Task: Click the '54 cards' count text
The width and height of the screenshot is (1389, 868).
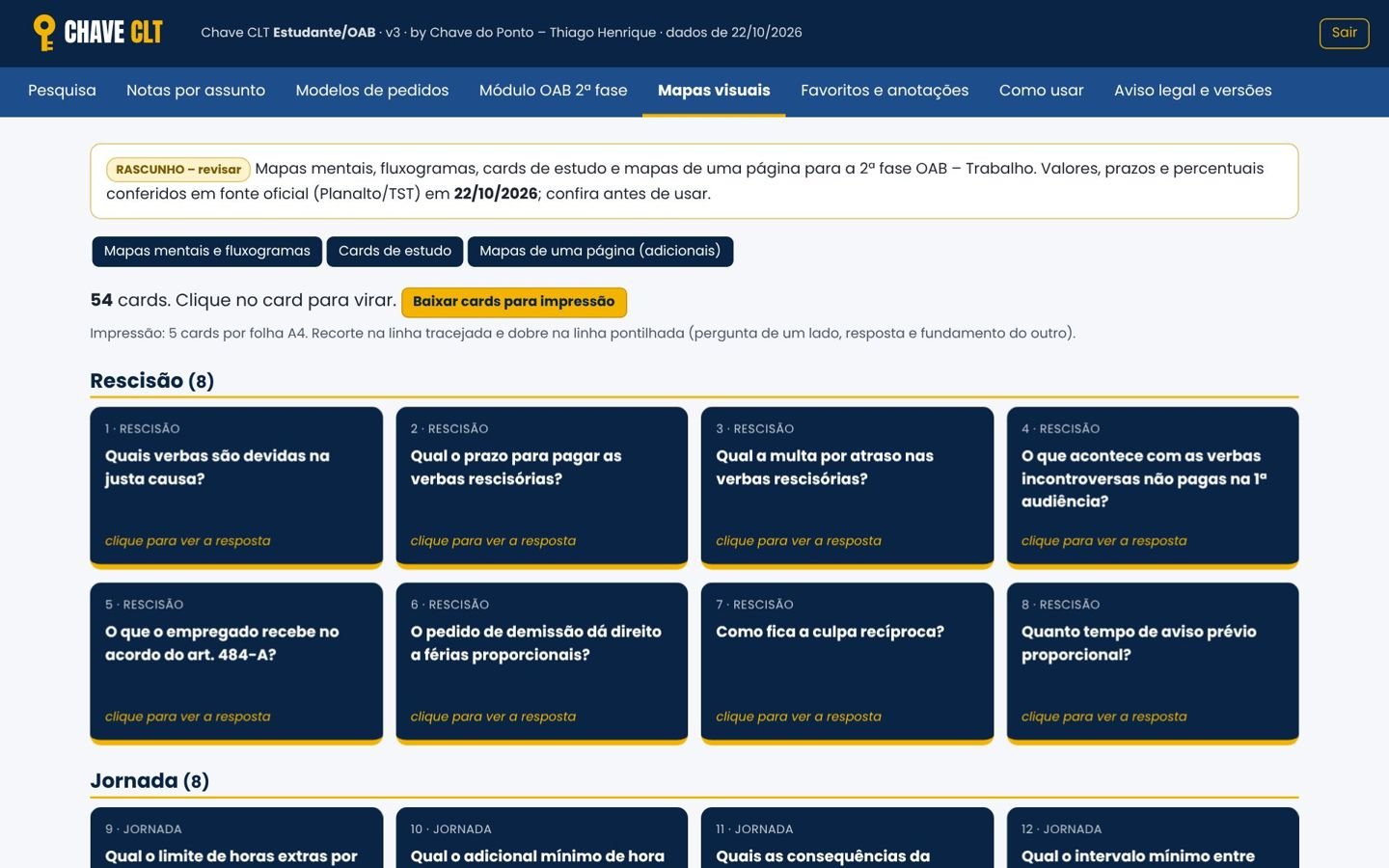Action: (x=130, y=300)
